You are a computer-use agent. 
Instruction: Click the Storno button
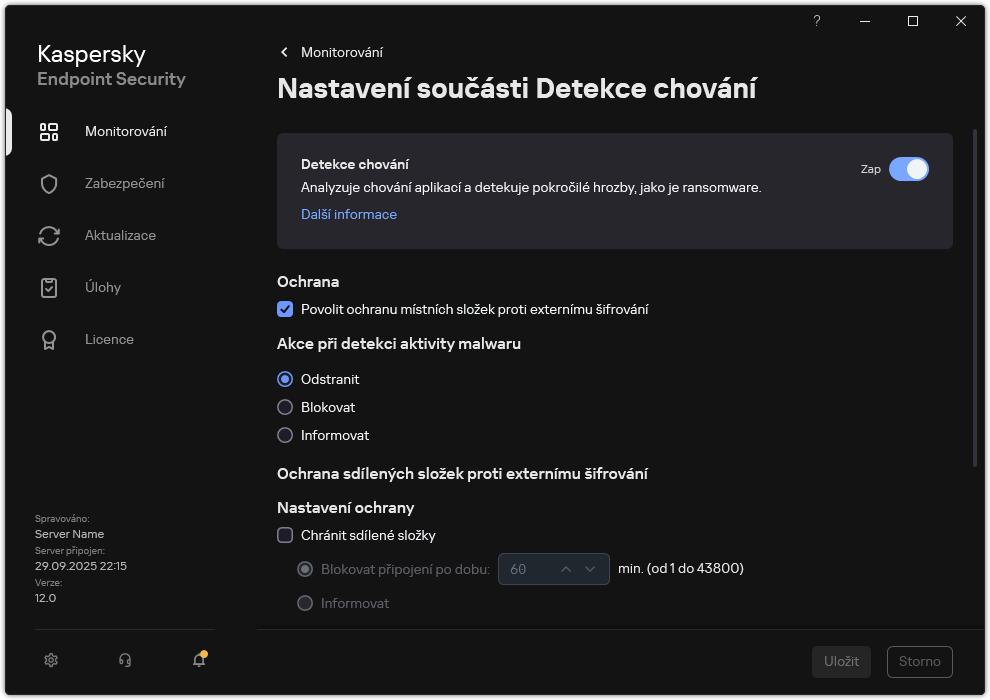919,662
